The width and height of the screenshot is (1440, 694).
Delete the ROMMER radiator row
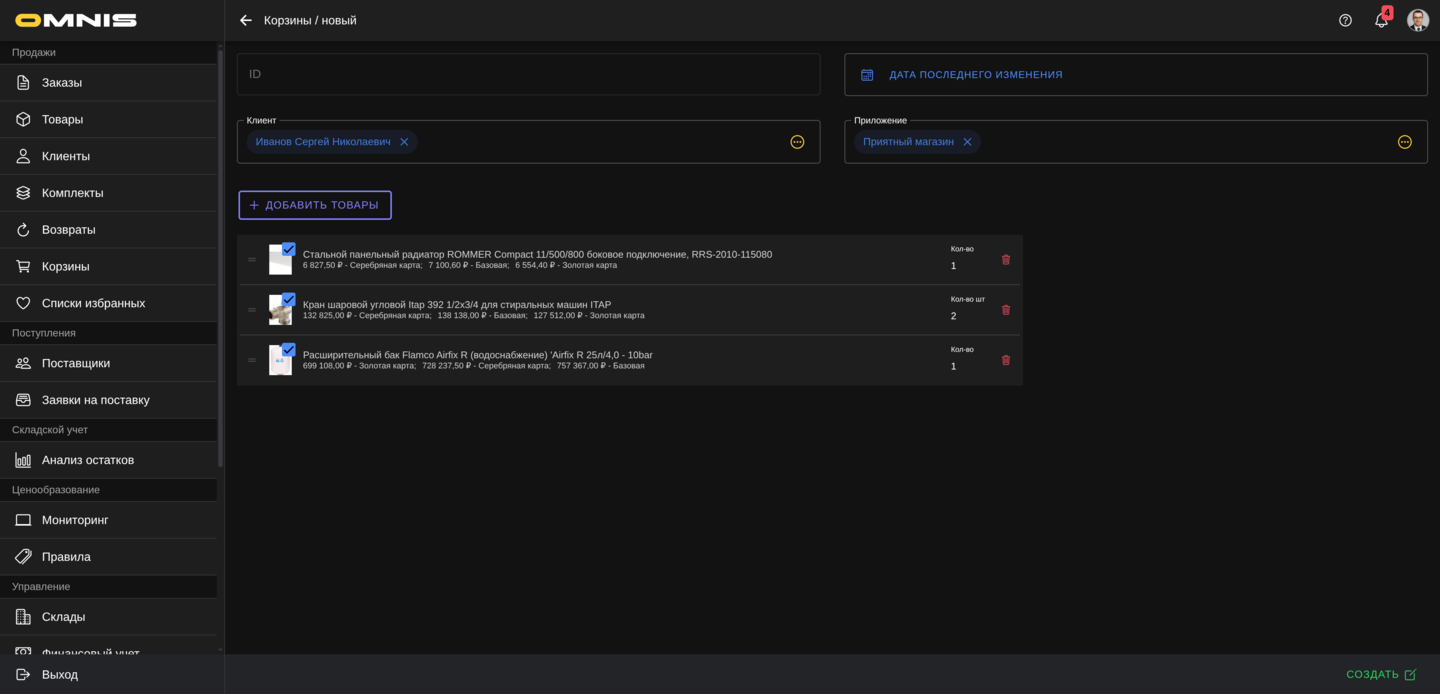tap(1006, 260)
